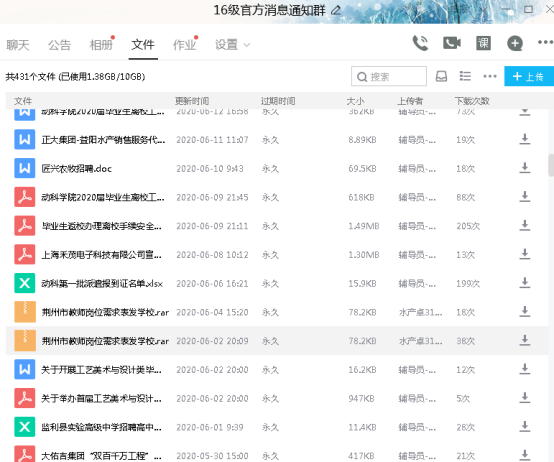Click into the 搜索 file search field

389,76
